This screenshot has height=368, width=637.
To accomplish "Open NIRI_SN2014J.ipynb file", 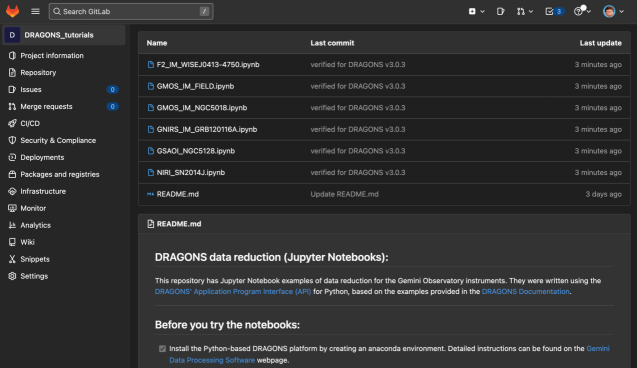I will (191, 172).
